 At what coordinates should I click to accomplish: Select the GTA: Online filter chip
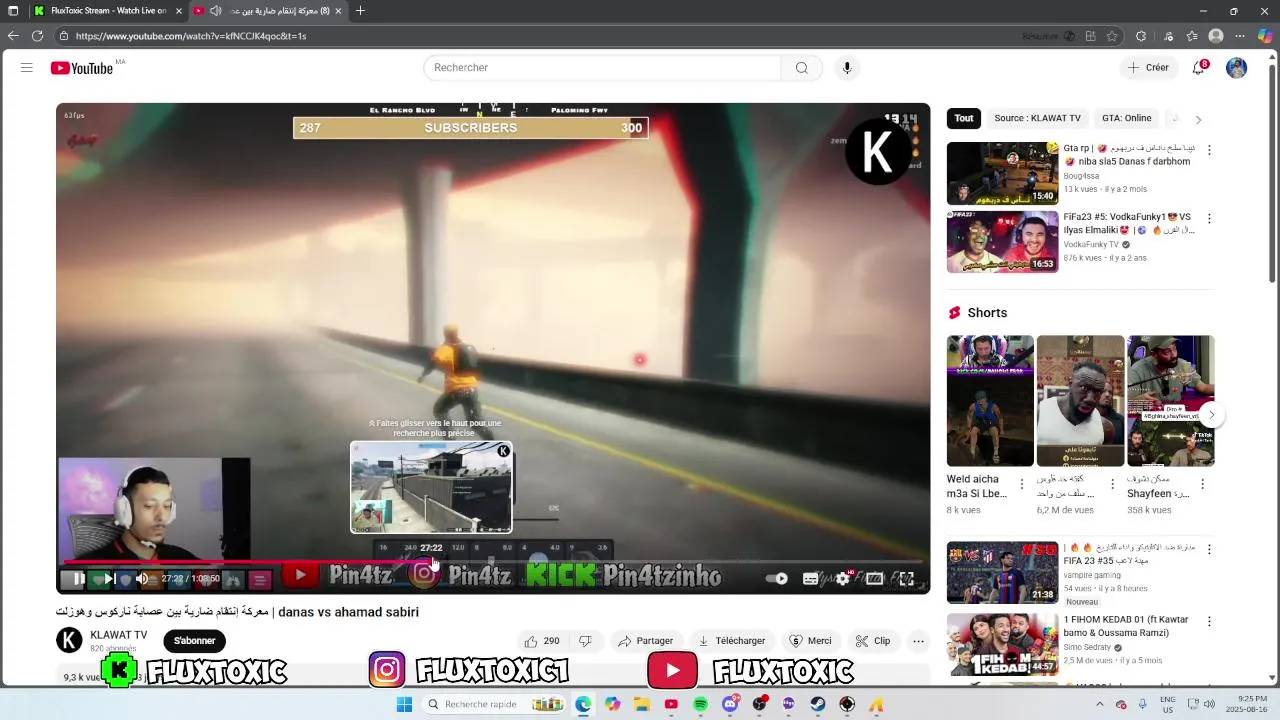click(1127, 118)
